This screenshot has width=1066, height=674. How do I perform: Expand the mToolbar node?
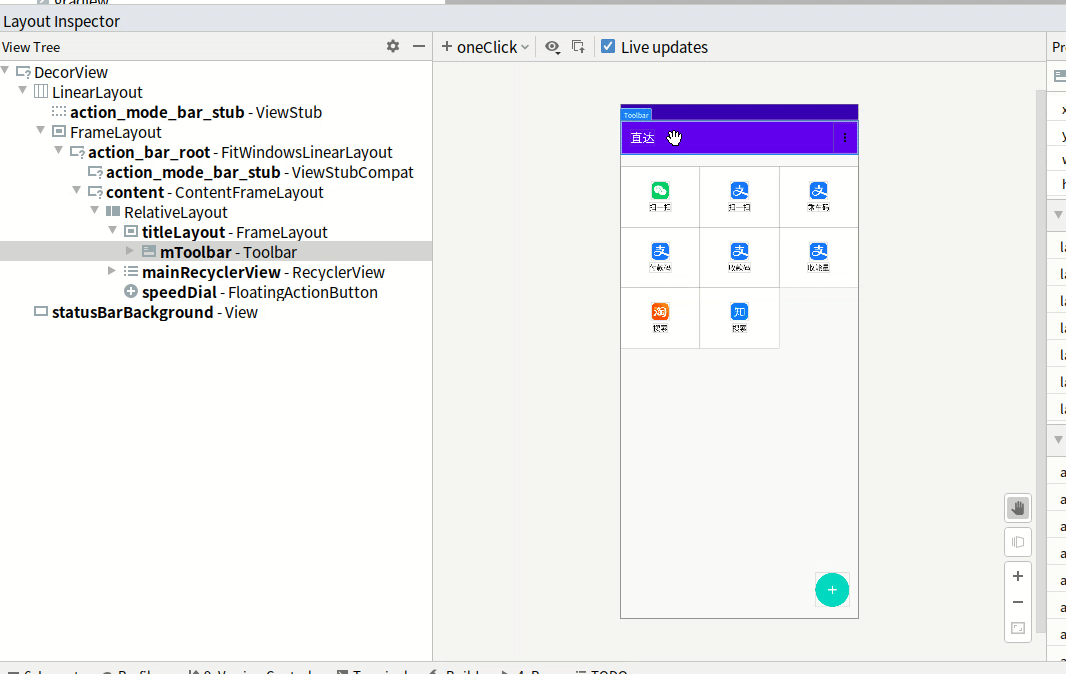(x=130, y=251)
